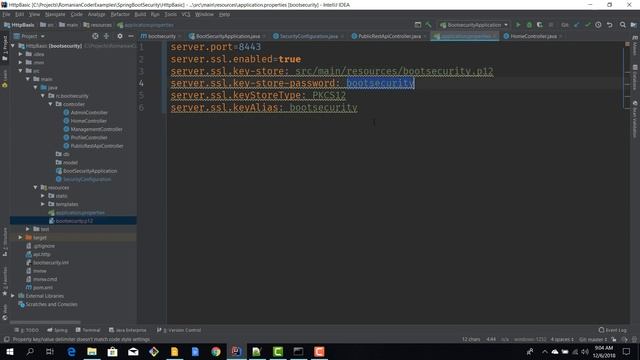Expand the target folder arrow
640x360 pixels.
(20, 238)
